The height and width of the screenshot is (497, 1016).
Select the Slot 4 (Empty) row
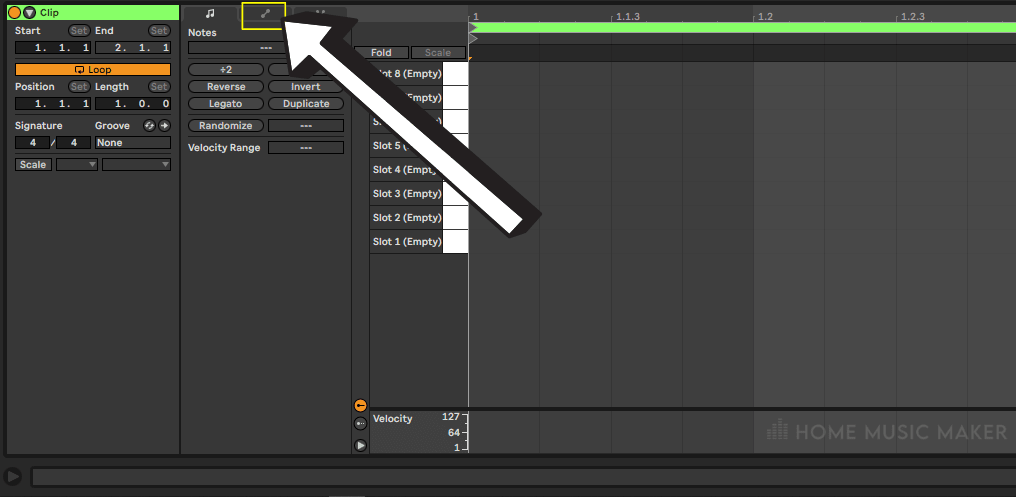[x=406, y=170]
